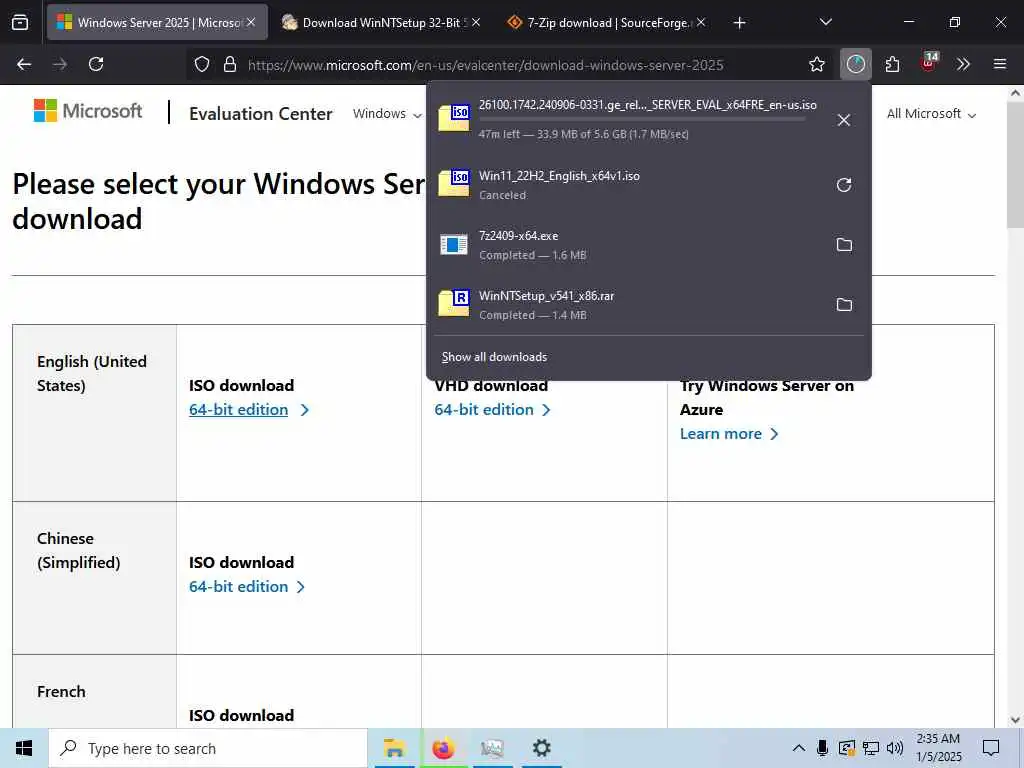1024x768 pixels.
Task: Show site security padlock info
Action: pos(230,64)
